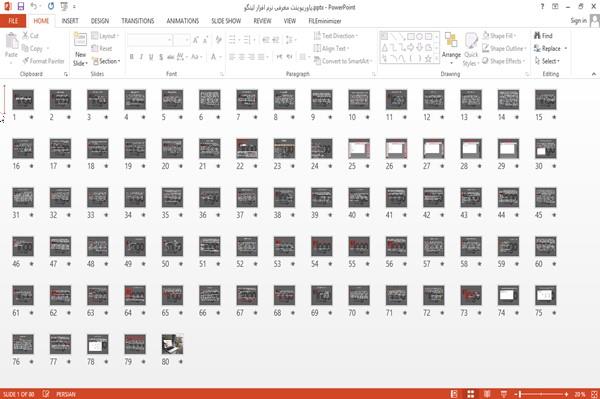Open the Section dropdown

106,61
